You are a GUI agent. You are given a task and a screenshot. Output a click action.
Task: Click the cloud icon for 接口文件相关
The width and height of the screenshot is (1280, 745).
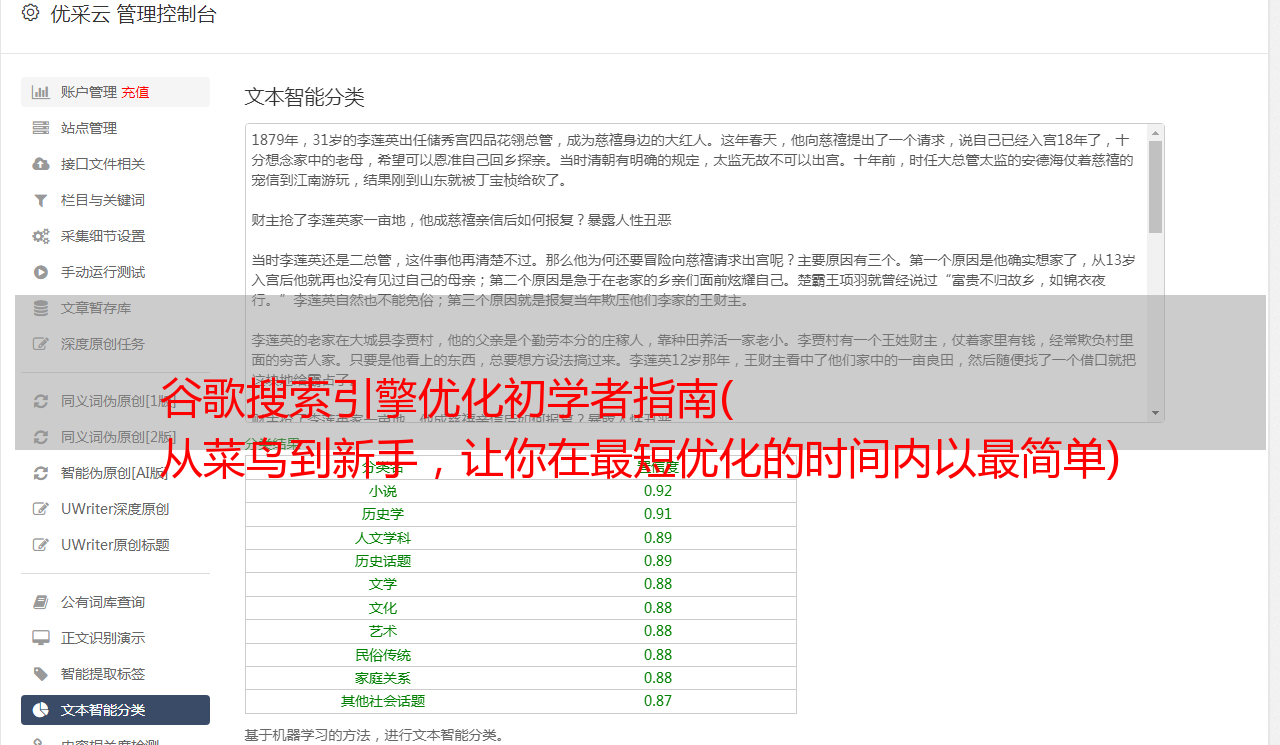41,164
